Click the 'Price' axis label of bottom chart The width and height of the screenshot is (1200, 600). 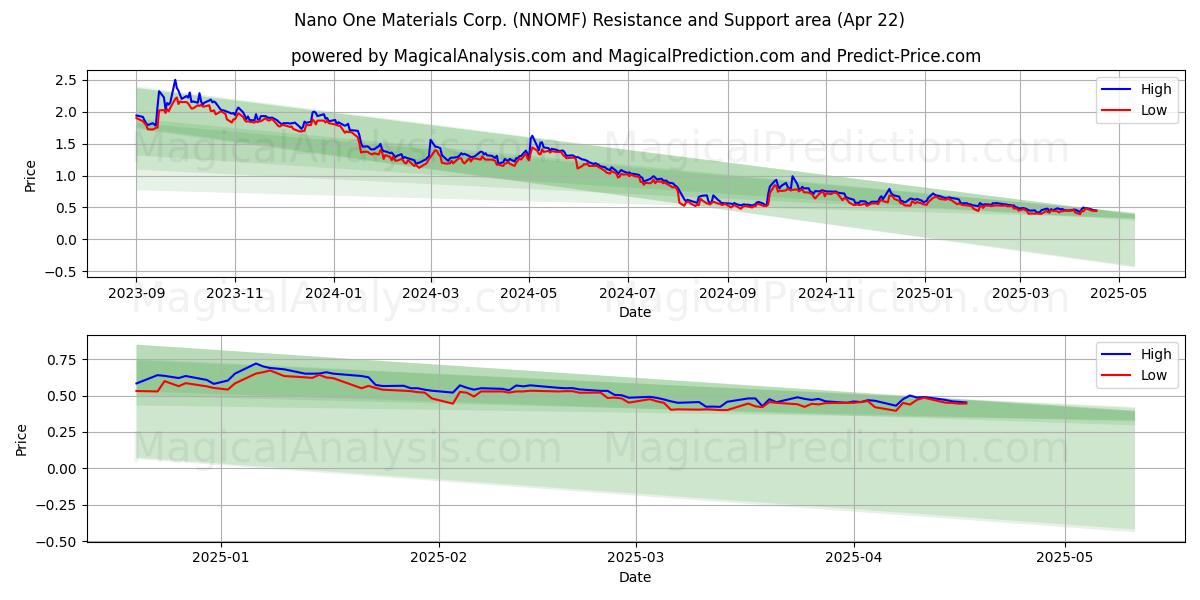22,439
